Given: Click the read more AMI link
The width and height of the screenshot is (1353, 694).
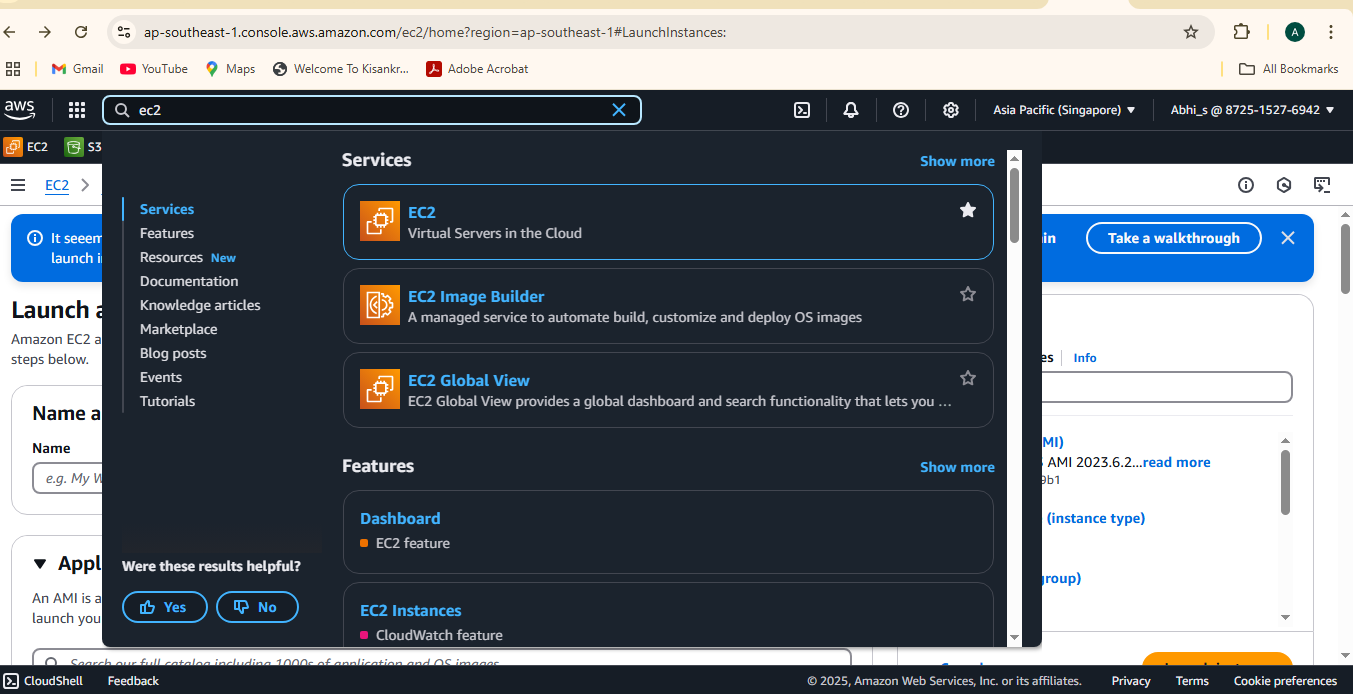Looking at the screenshot, I should (x=1176, y=462).
